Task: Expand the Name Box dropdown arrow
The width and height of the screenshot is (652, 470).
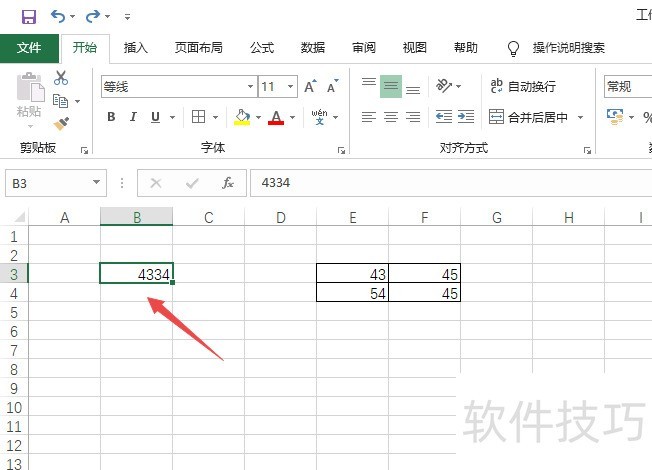Action: tap(97, 183)
